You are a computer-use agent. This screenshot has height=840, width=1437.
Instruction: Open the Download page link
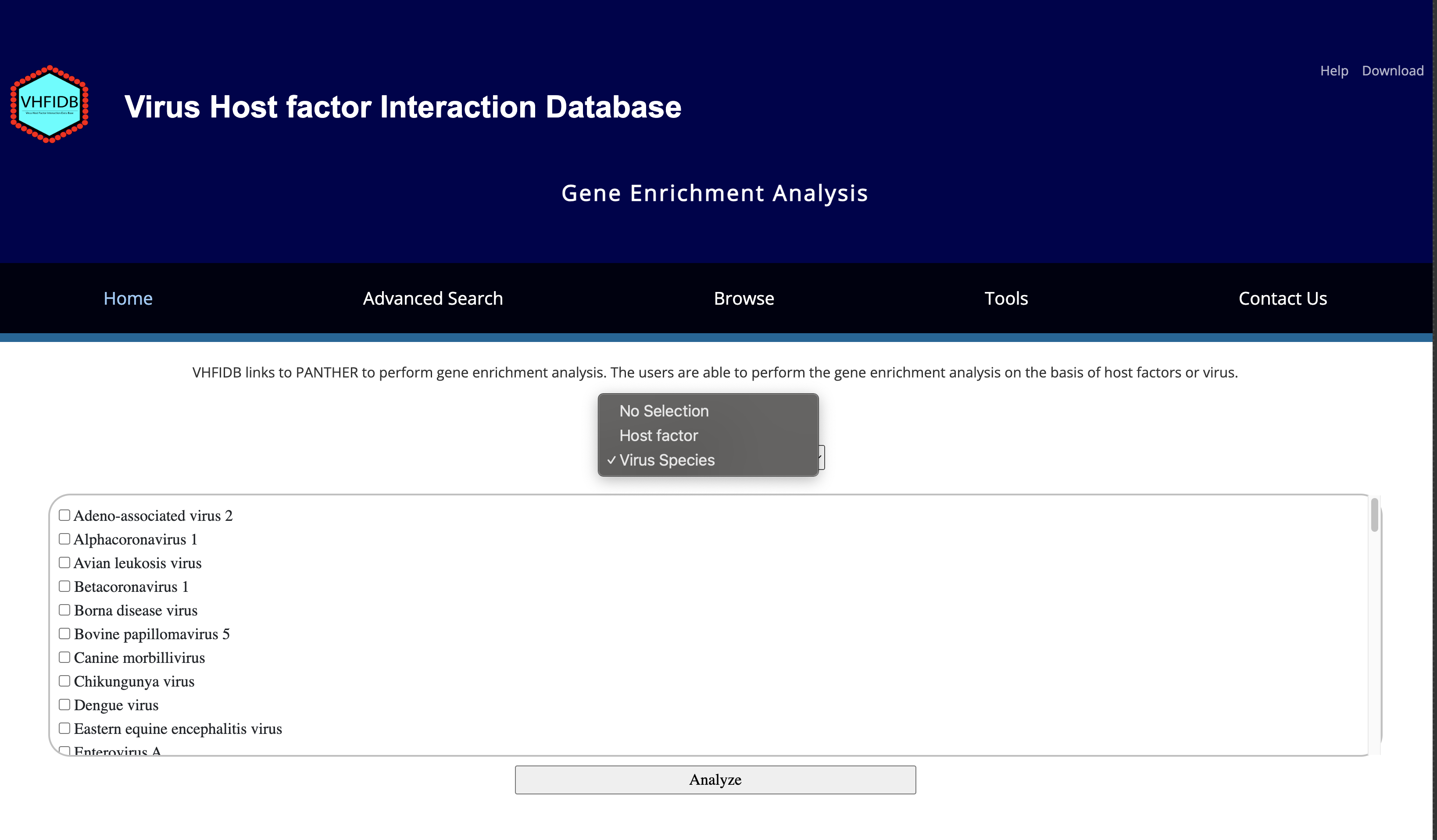click(x=1392, y=71)
